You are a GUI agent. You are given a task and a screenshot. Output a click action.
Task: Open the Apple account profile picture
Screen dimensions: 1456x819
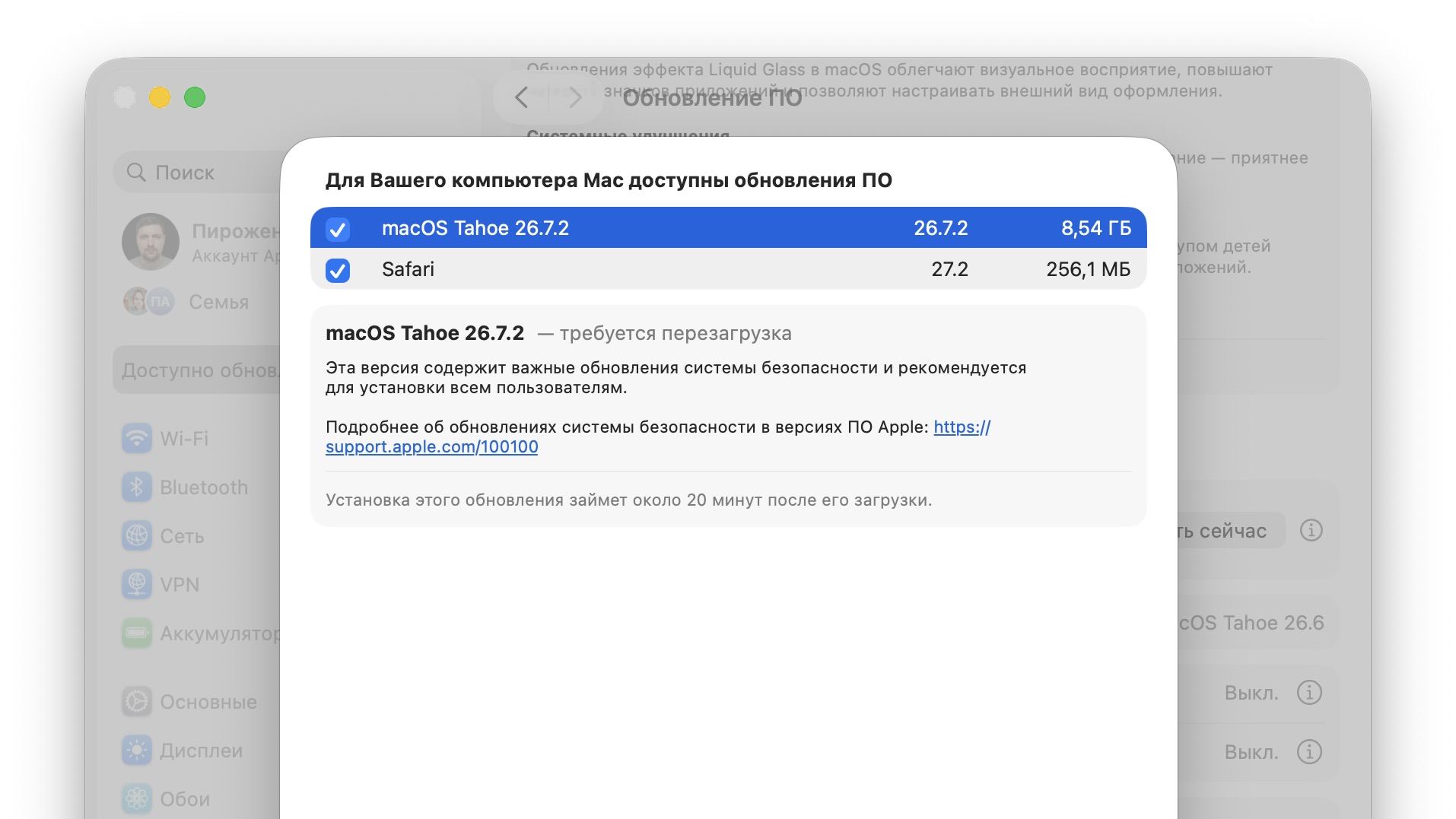click(x=151, y=242)
